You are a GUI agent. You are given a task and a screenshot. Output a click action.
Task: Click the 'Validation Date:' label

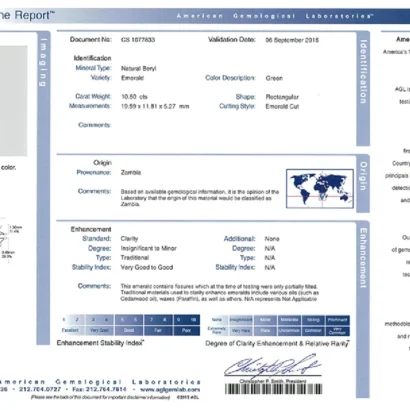click(x=232, y=40)
